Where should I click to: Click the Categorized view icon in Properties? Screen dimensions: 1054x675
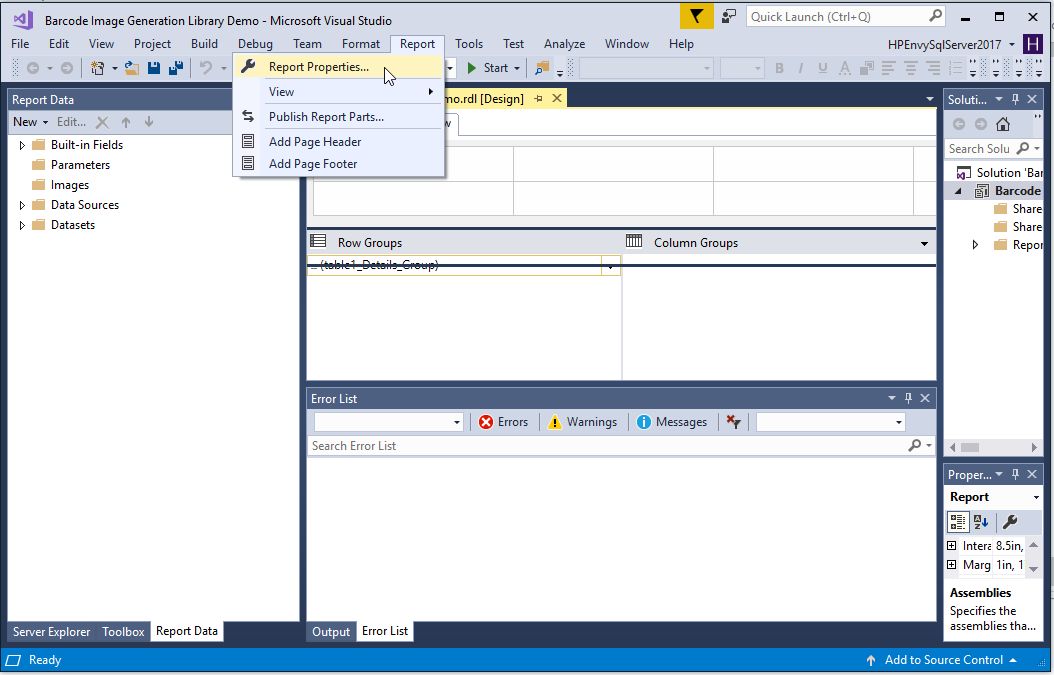(x=958, y=522)
